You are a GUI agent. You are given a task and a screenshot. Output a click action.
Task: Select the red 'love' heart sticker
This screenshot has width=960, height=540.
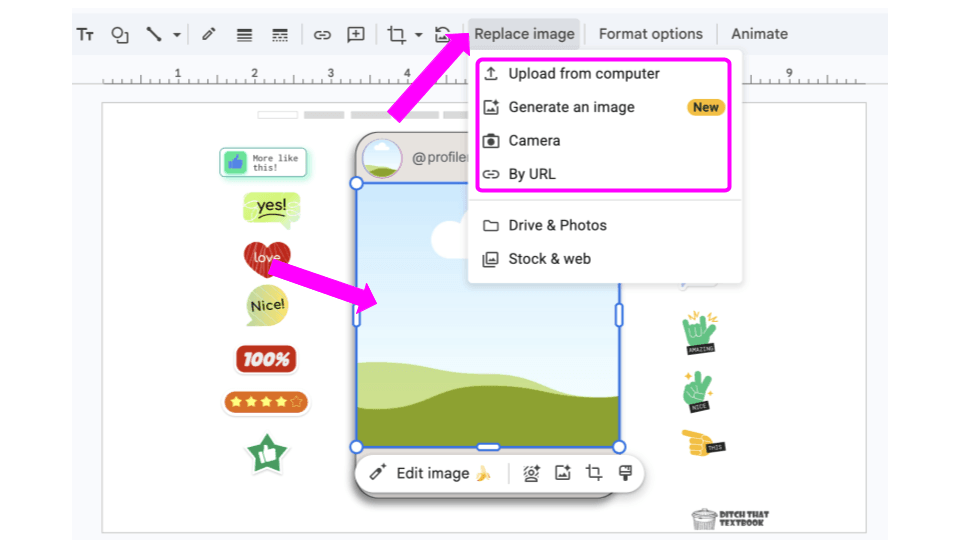click(267, 258)
